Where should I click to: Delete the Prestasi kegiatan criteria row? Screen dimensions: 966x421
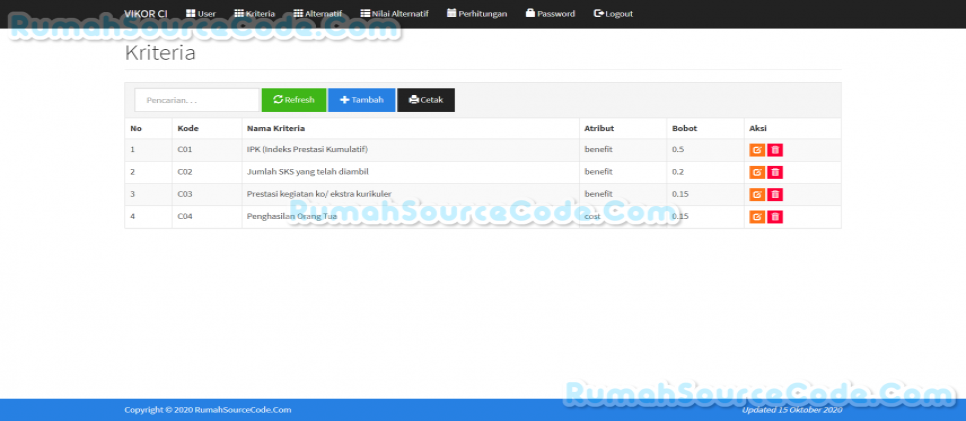(775, 194)
